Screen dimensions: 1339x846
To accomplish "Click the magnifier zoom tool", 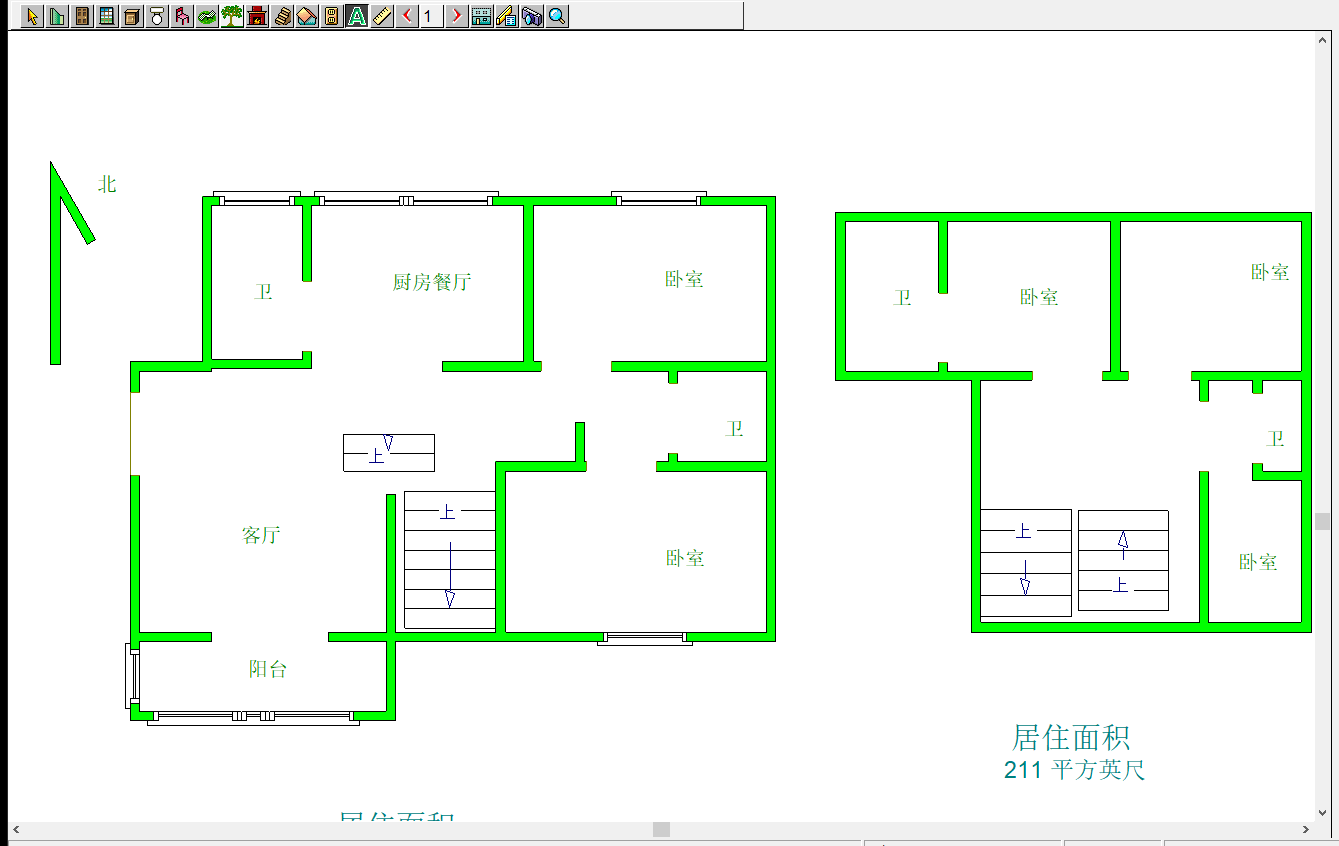I will (x=557, y=16).
